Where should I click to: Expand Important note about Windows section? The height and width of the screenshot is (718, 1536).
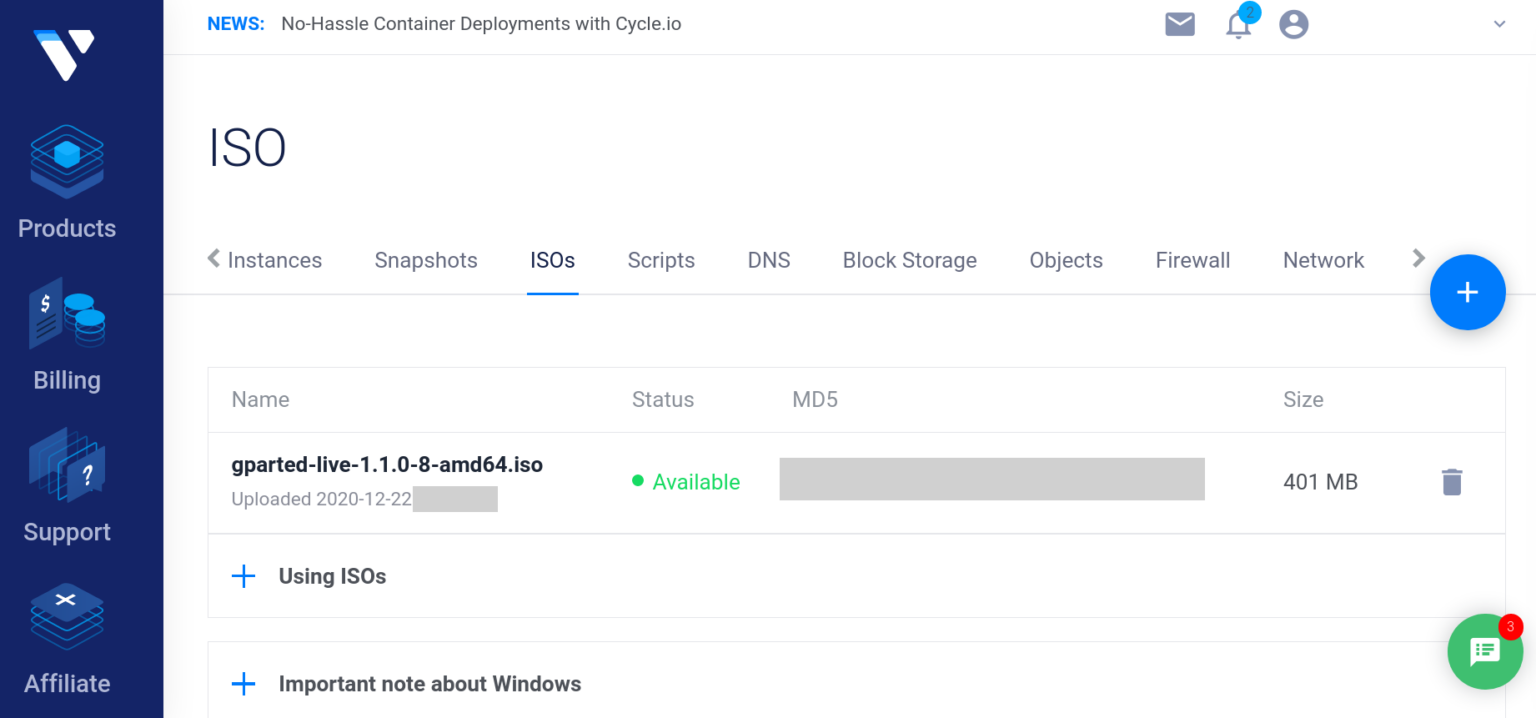[429, 684]
